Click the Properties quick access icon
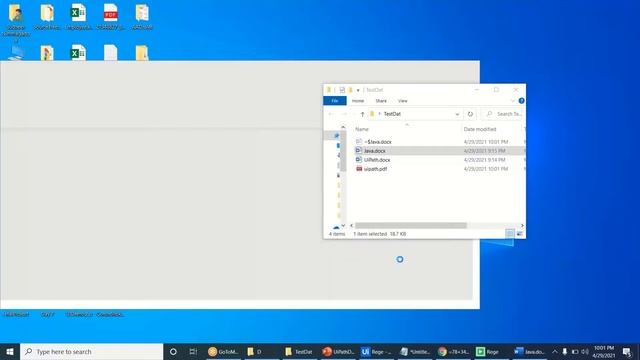The image size is (640, 360). coord(342,90)
